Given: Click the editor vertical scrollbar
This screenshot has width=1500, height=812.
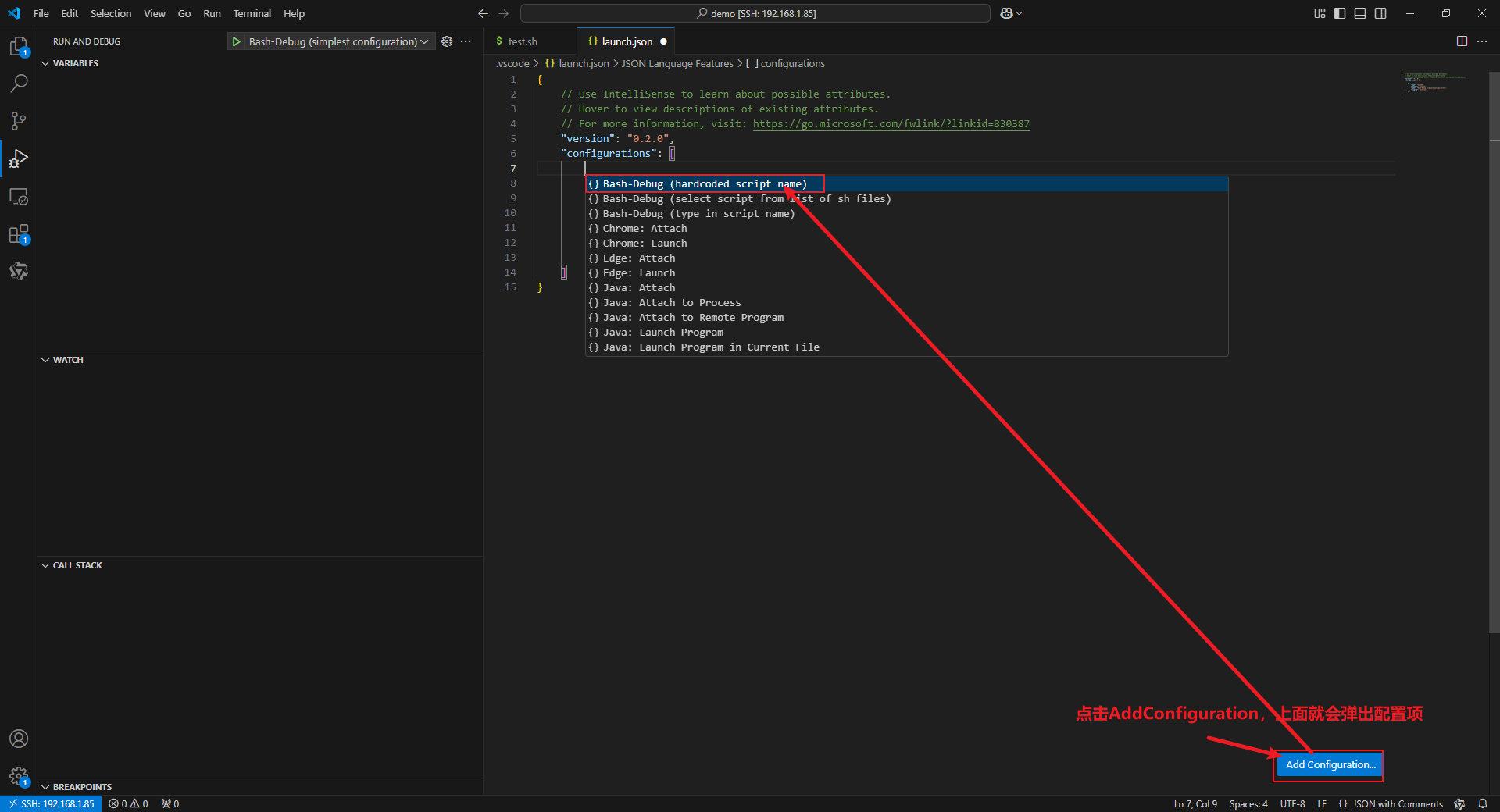Looking at the screenshot, I should pyautogui.click(x=1495, y=351).
